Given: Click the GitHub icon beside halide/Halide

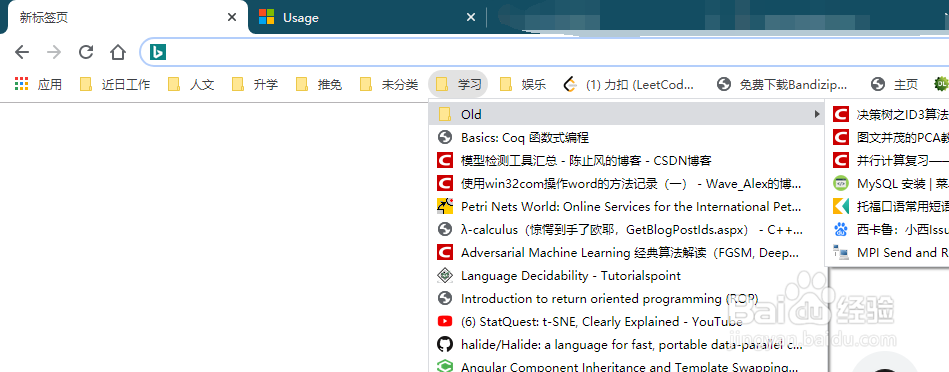Looking at the screenshot, I should click(x=445, y=344).
